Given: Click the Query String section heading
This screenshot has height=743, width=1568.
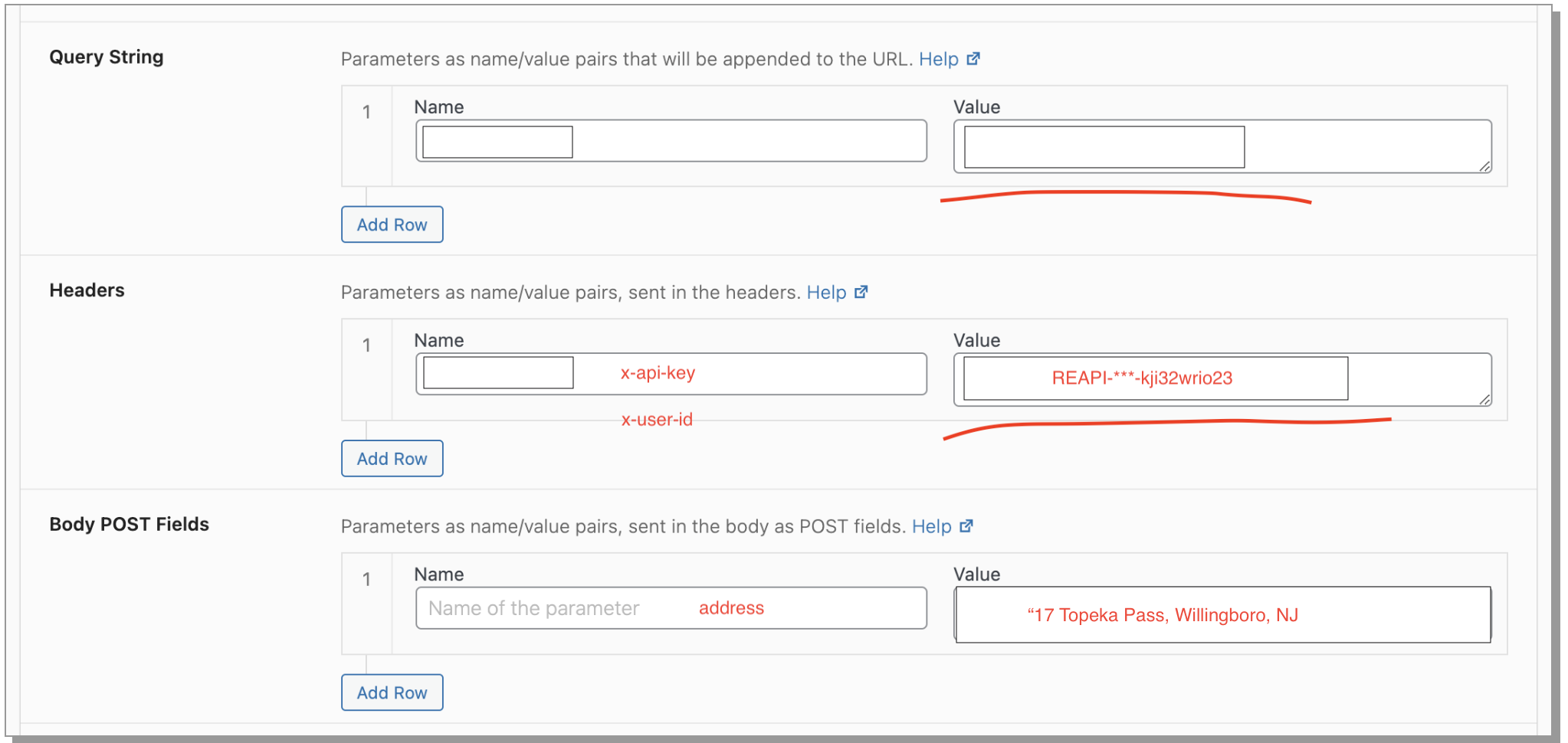Looking at the screenshot, I should pyautogui.click(x=107, y=57).
